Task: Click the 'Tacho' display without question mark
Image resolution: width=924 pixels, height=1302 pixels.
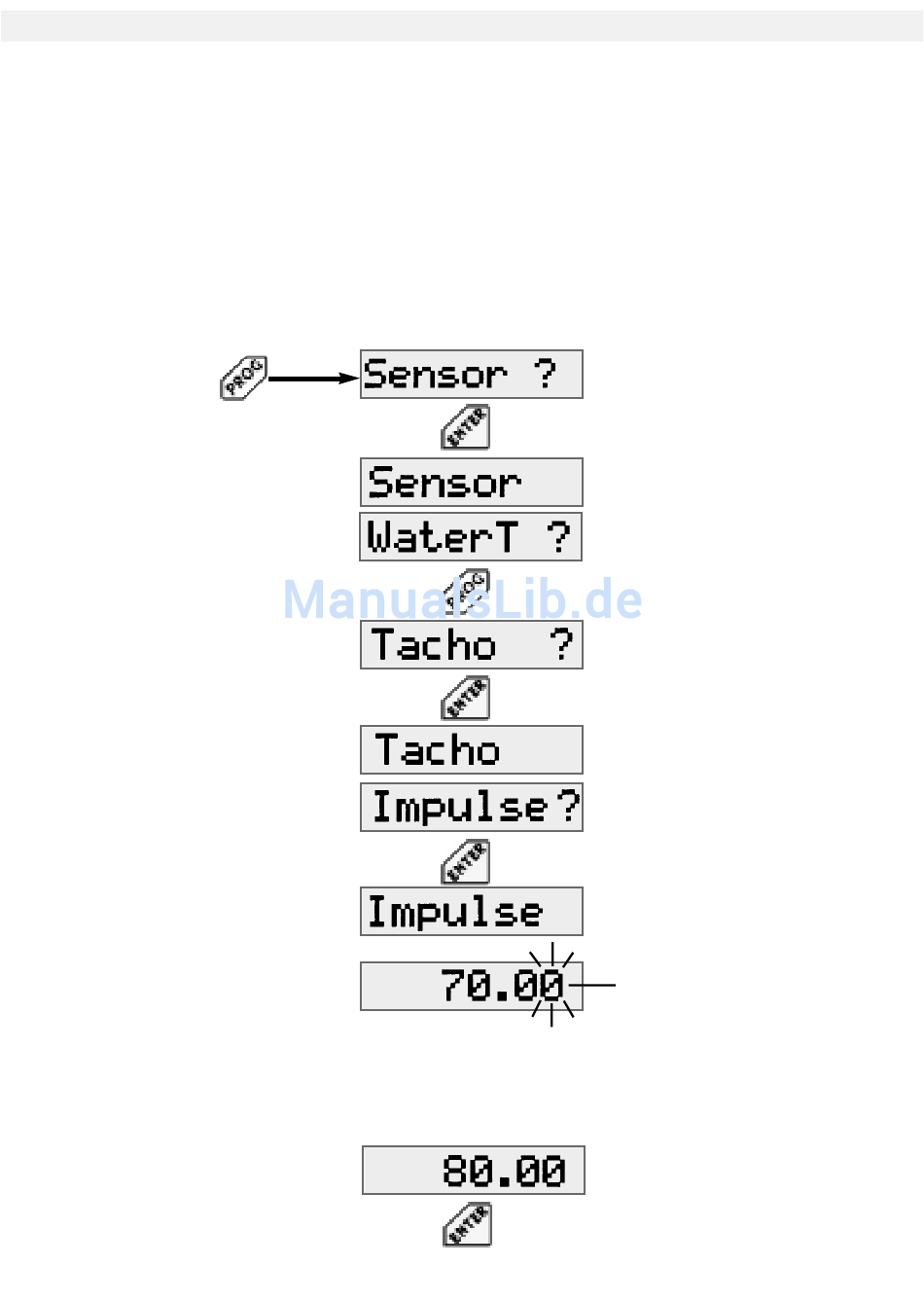Action: pyautogui.click(x=472, y=750)
